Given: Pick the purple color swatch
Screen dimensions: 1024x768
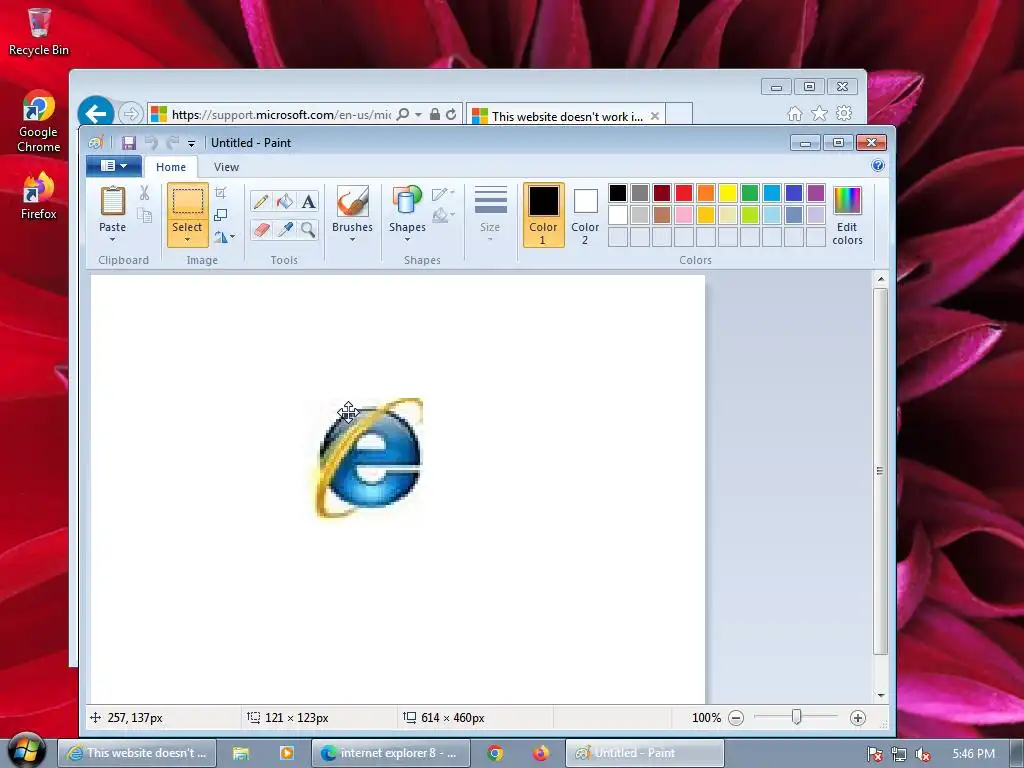Looking at the screenshot, I should [816, 193].
